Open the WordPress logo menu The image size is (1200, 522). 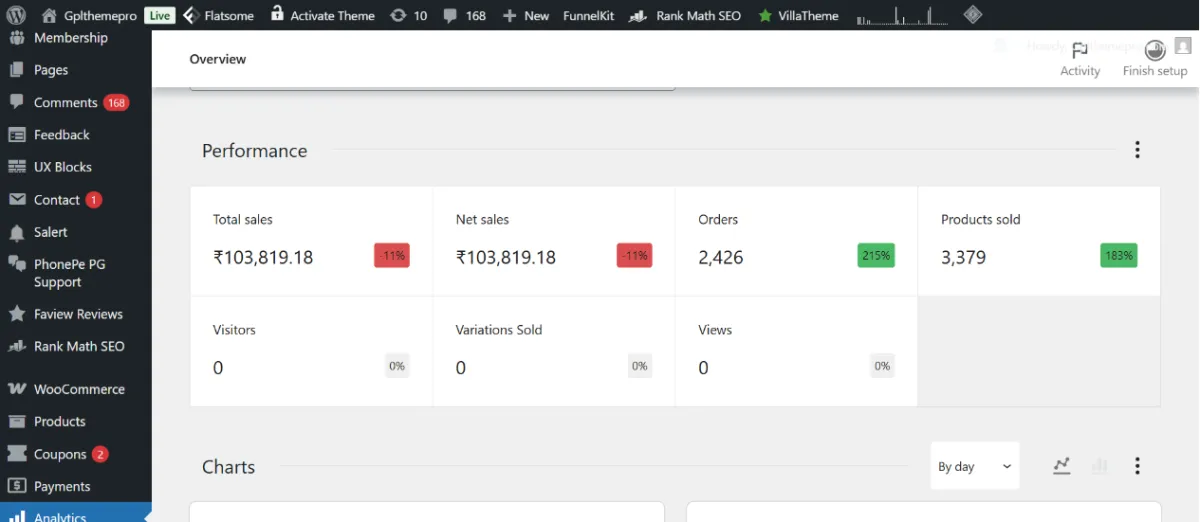17,15
